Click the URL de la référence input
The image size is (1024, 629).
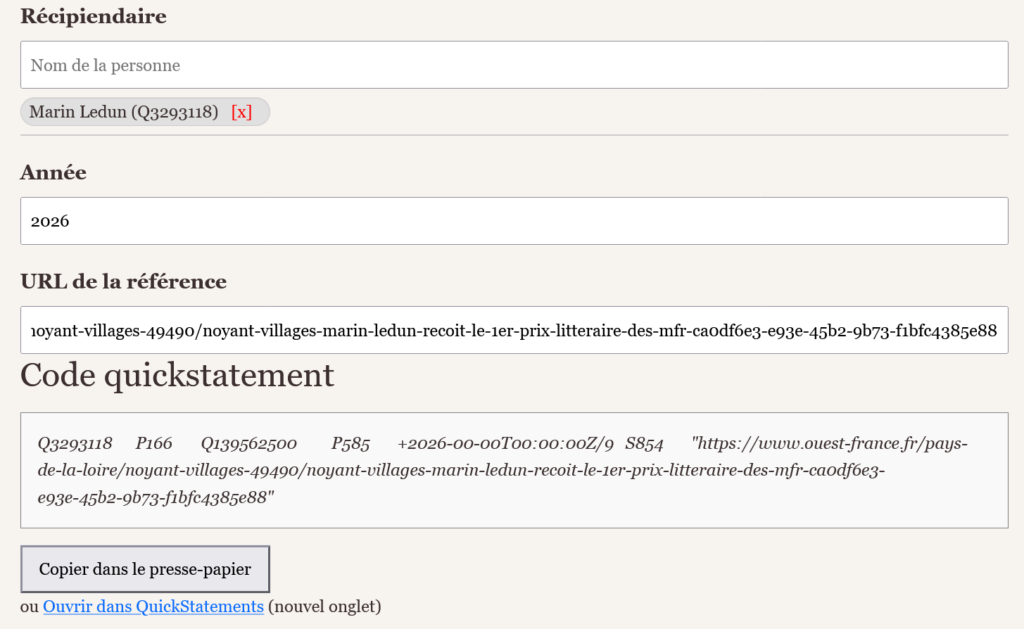coord(513,330)
